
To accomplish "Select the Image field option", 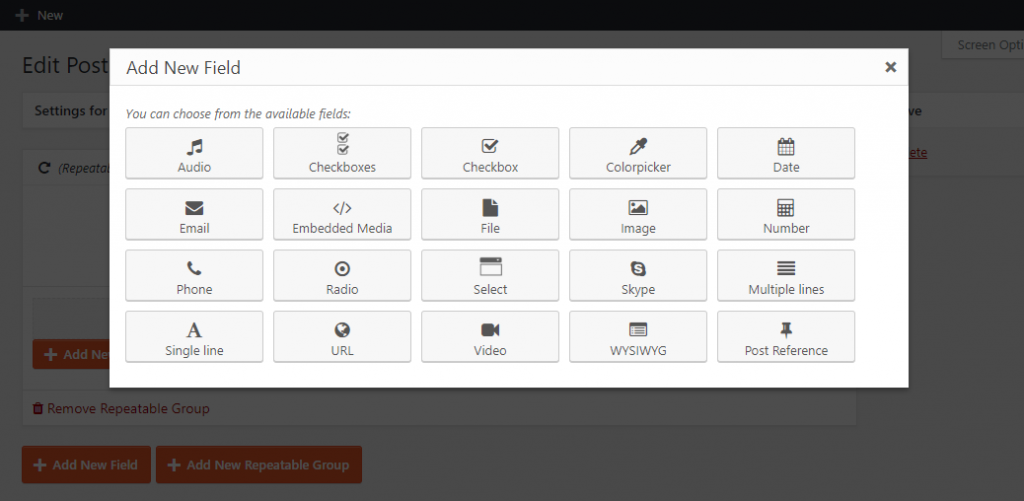I will (638, 215).
